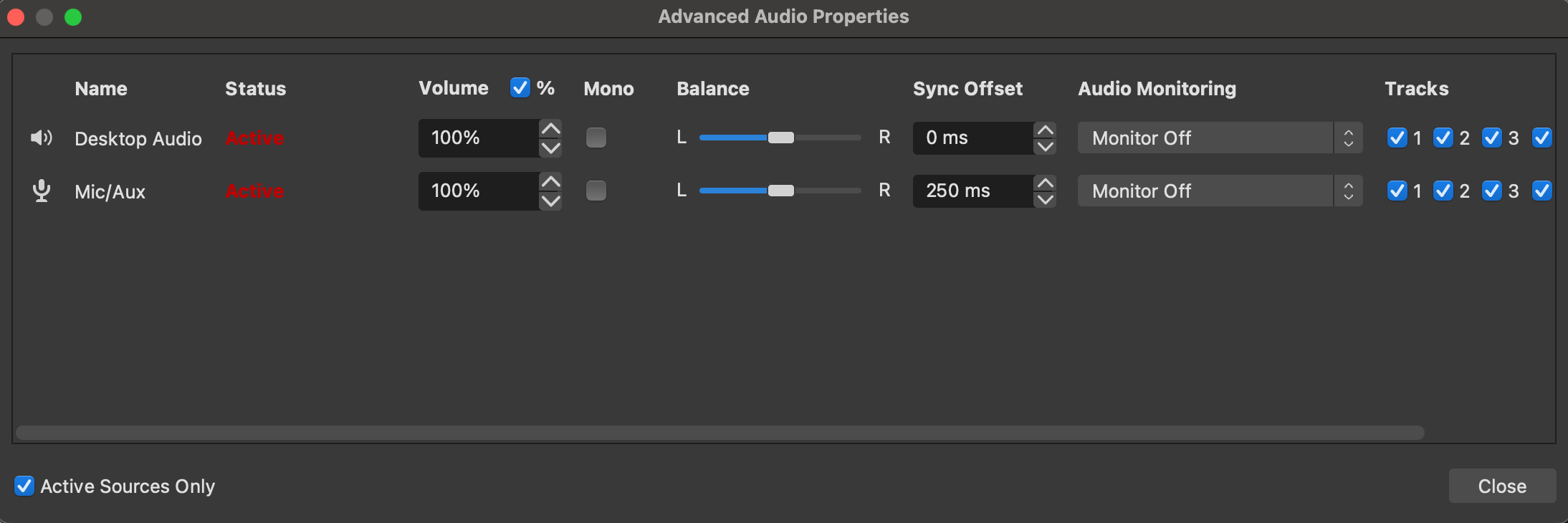Uncheck Track 3 for Mic/Aux
This screenshot has height=523, width=1568.
coord(1492,191)
